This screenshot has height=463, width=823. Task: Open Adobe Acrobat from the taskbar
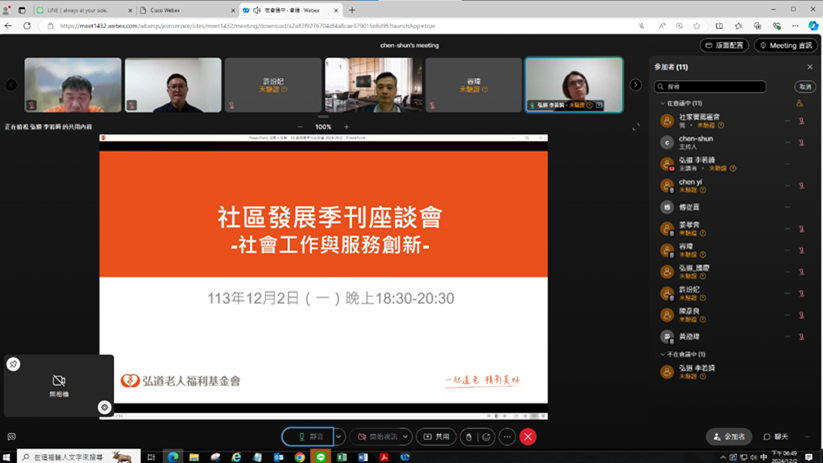tap(384, 457)
